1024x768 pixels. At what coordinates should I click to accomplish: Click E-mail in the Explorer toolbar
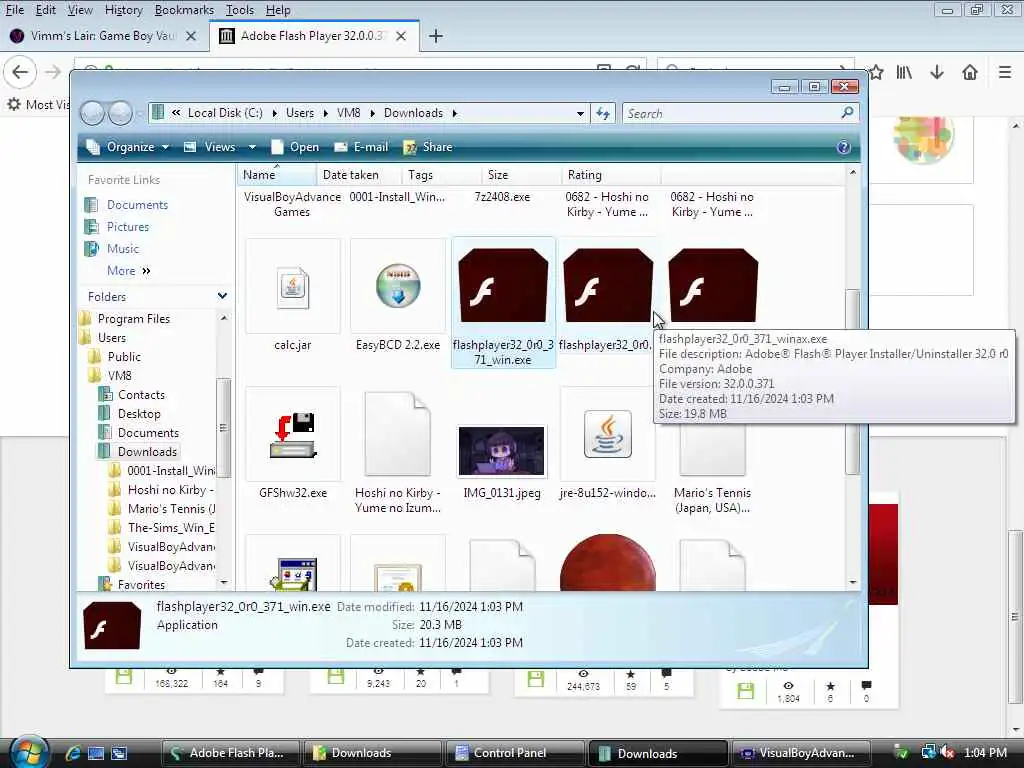point(361,148)
